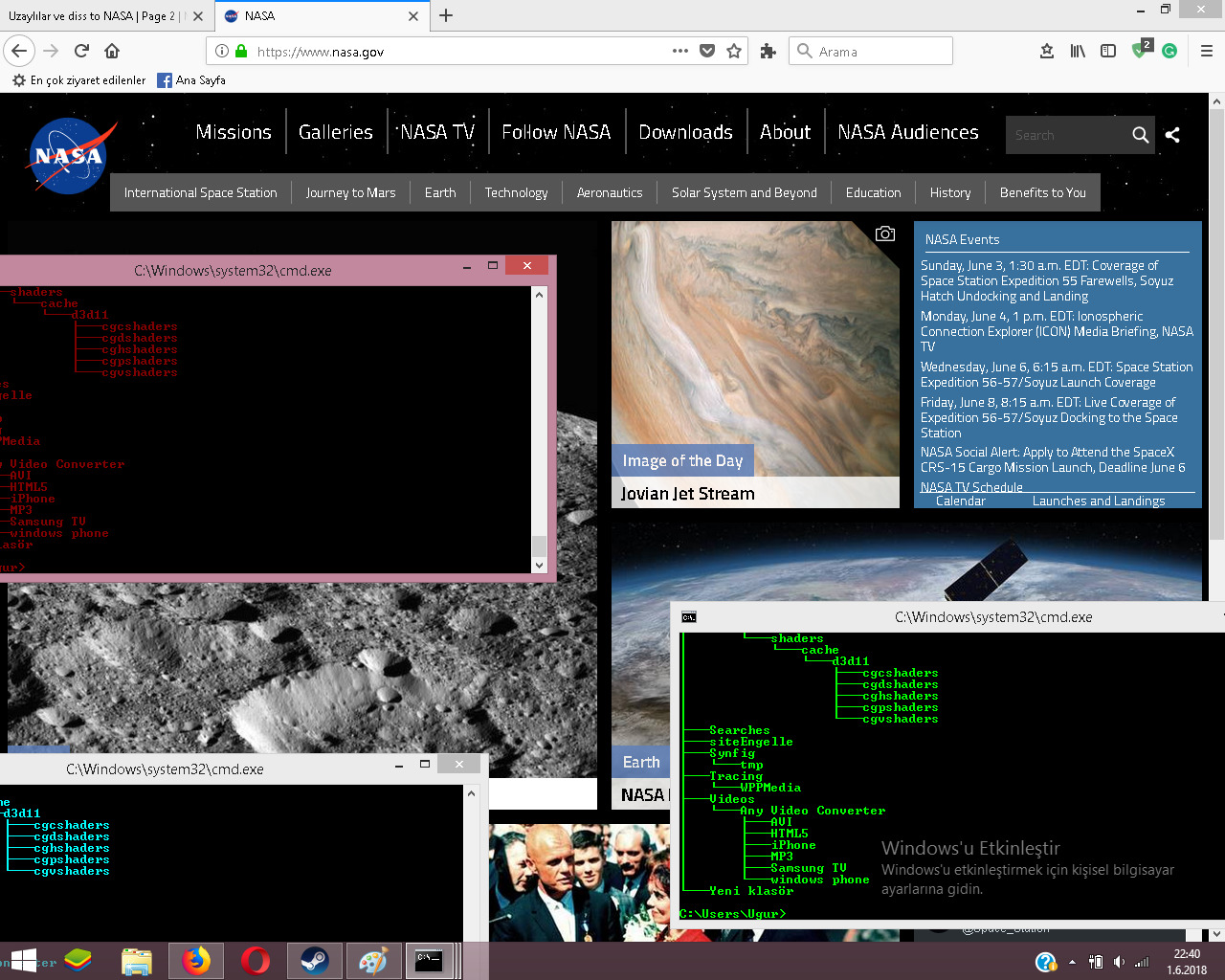The height and width of the screenshot is (980, 1225).
Task: Click scroll-down arrow in pink cmd window
Action: click(539, 566)
